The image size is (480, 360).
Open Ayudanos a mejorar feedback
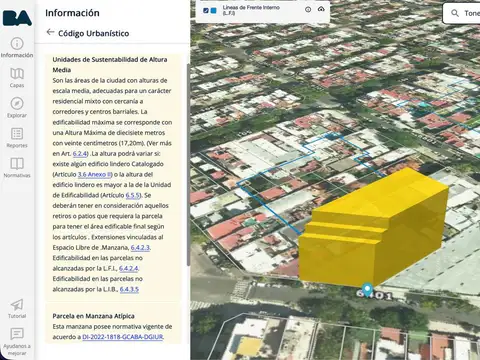[17, 342]
